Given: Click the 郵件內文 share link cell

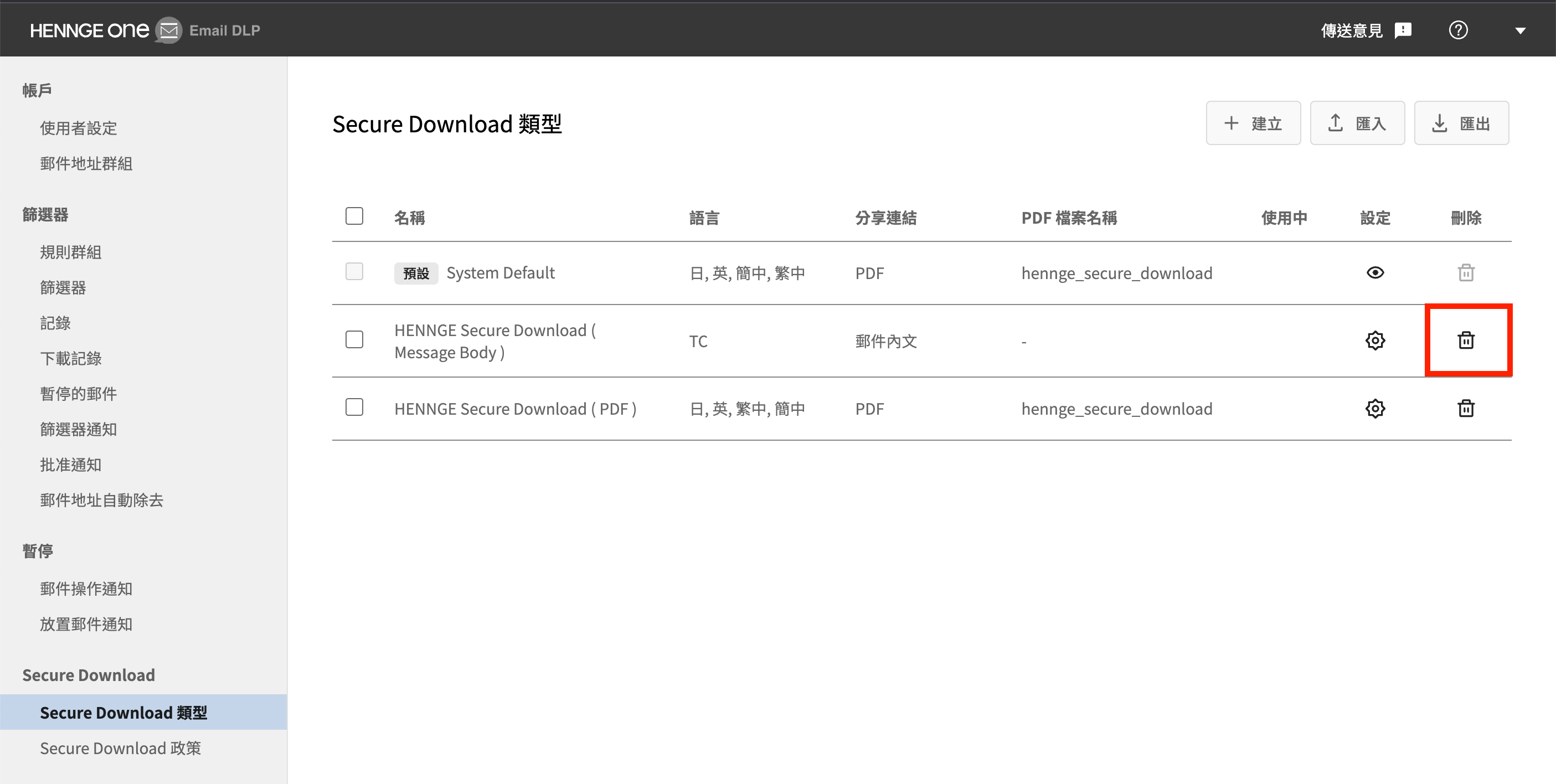Looking at the screenshot, I should pos(885,341).
